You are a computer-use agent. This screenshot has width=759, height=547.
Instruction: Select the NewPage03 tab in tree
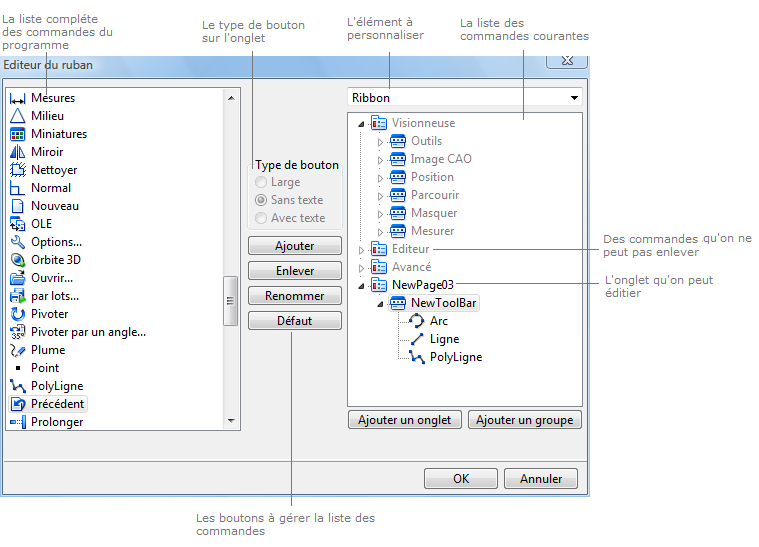tap(422, 285)
